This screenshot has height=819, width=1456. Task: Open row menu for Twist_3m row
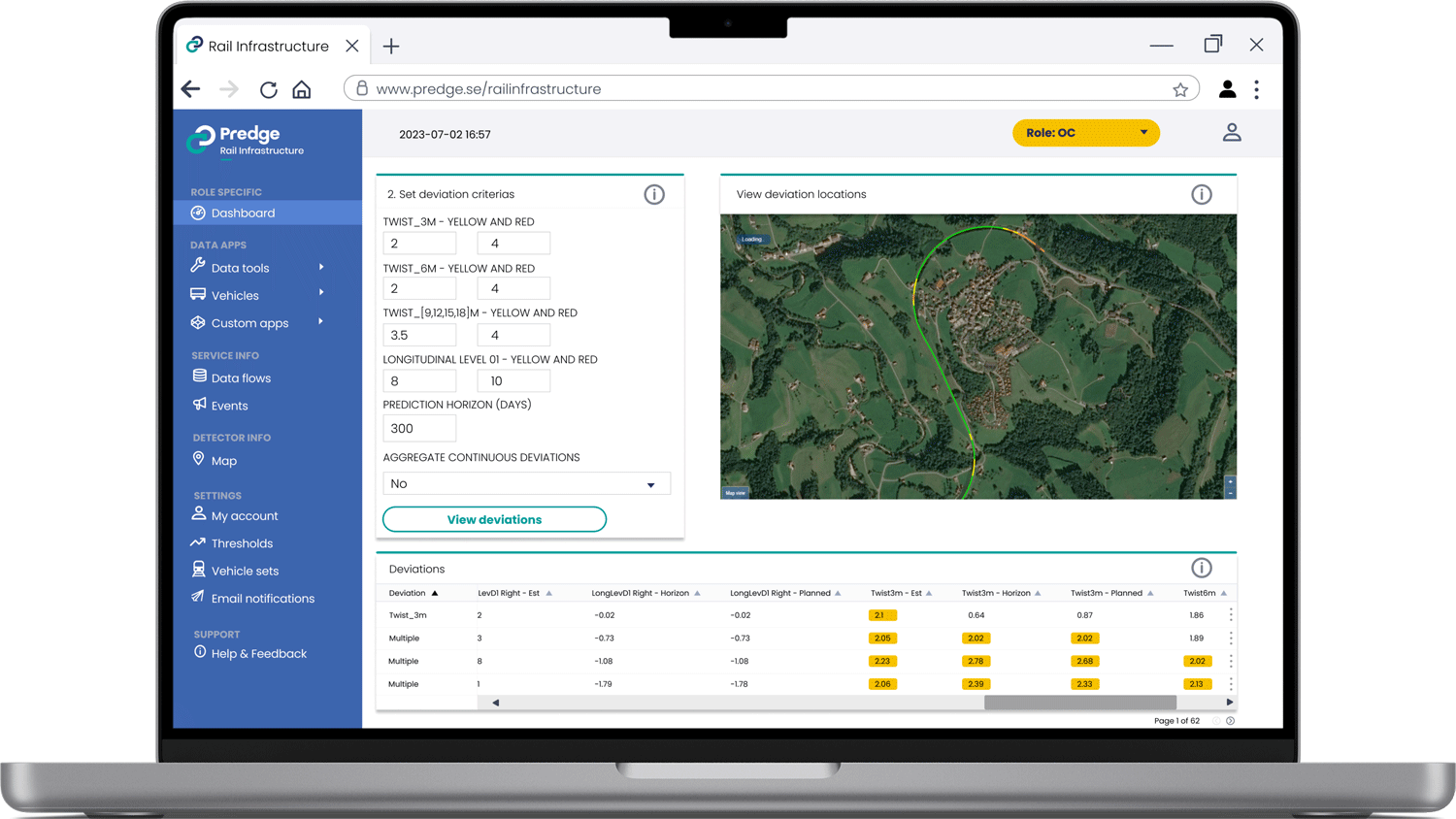tap(1231, 615)
